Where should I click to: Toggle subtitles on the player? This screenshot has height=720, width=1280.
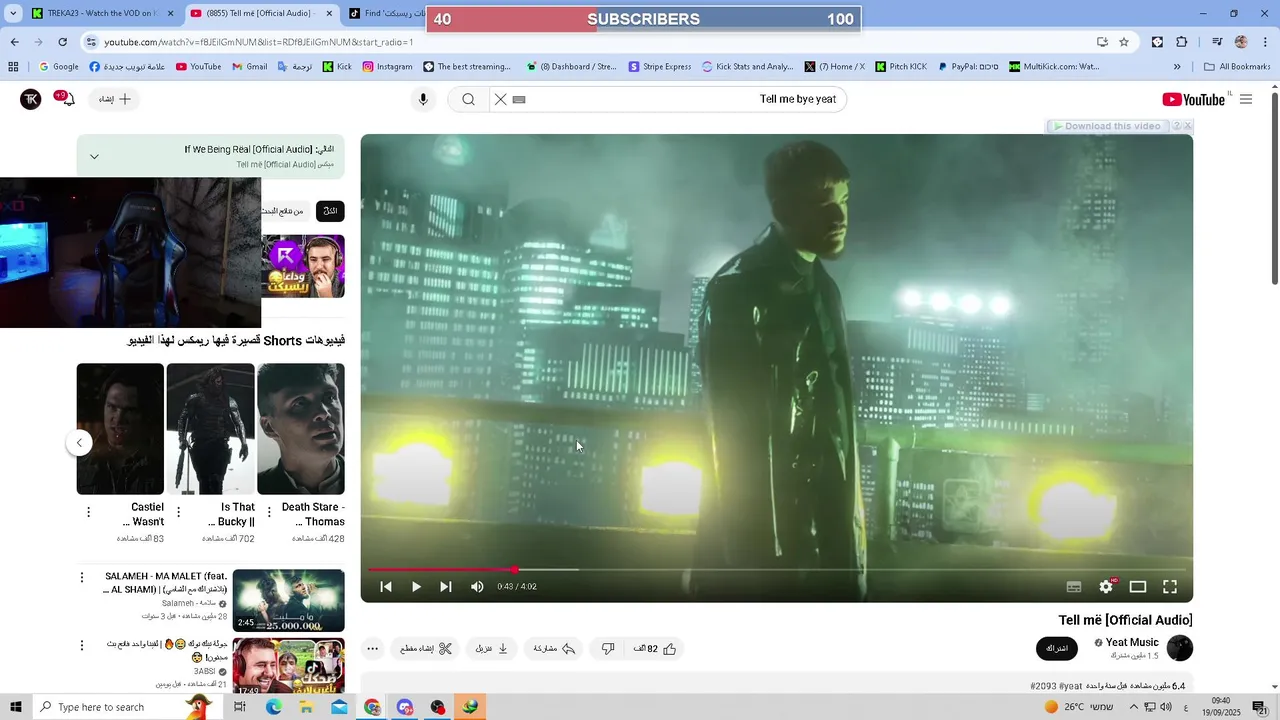[x=1074, y=587]
